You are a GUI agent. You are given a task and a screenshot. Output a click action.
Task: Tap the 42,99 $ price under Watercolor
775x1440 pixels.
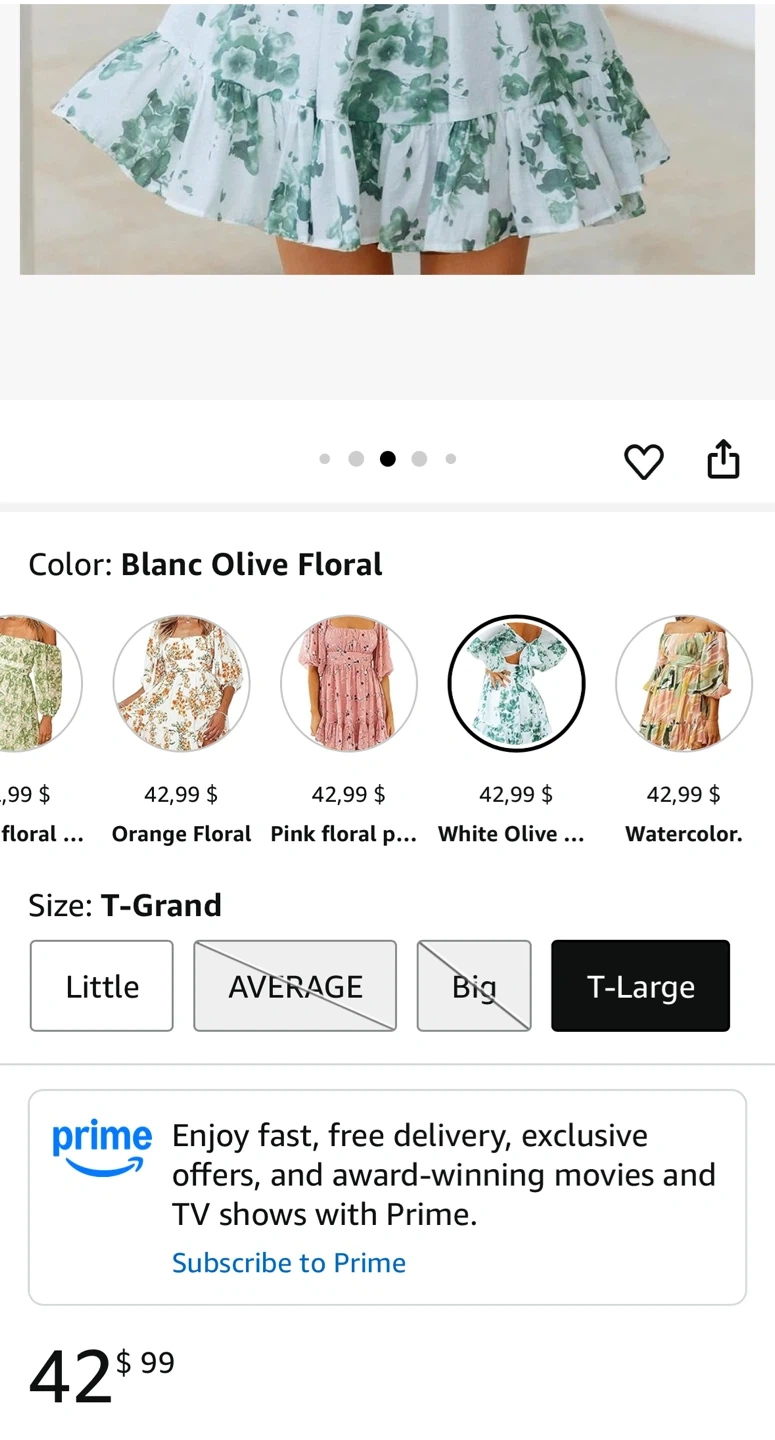pos(684,795)
